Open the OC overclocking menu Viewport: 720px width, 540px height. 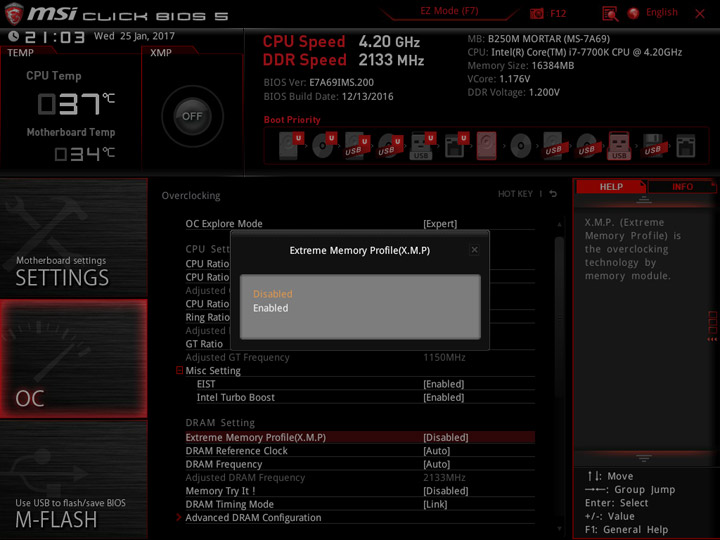[x=73, y=359]
